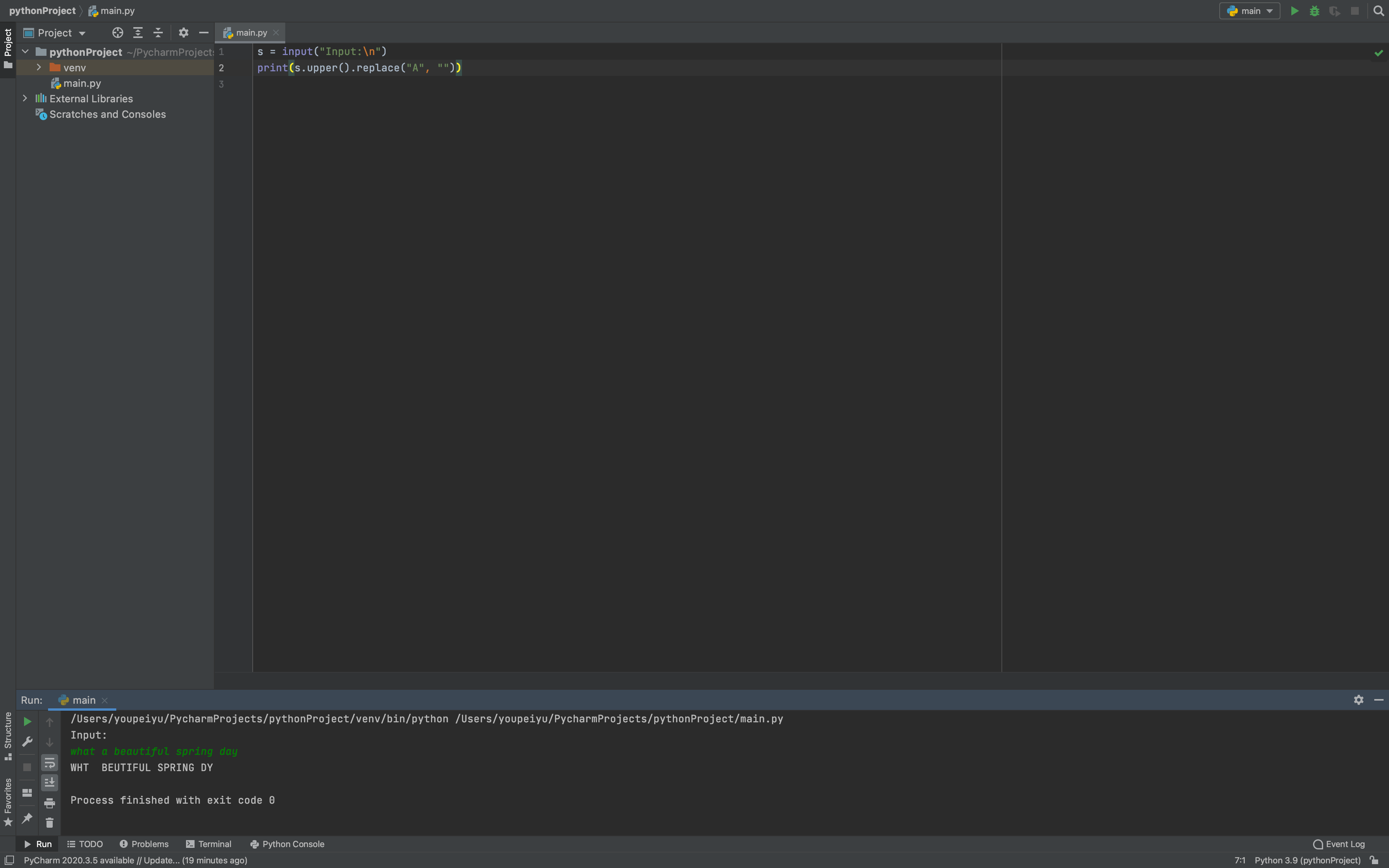Expand the venv folder
Screen dimensions: 1389x868
[x=38, y=67]
